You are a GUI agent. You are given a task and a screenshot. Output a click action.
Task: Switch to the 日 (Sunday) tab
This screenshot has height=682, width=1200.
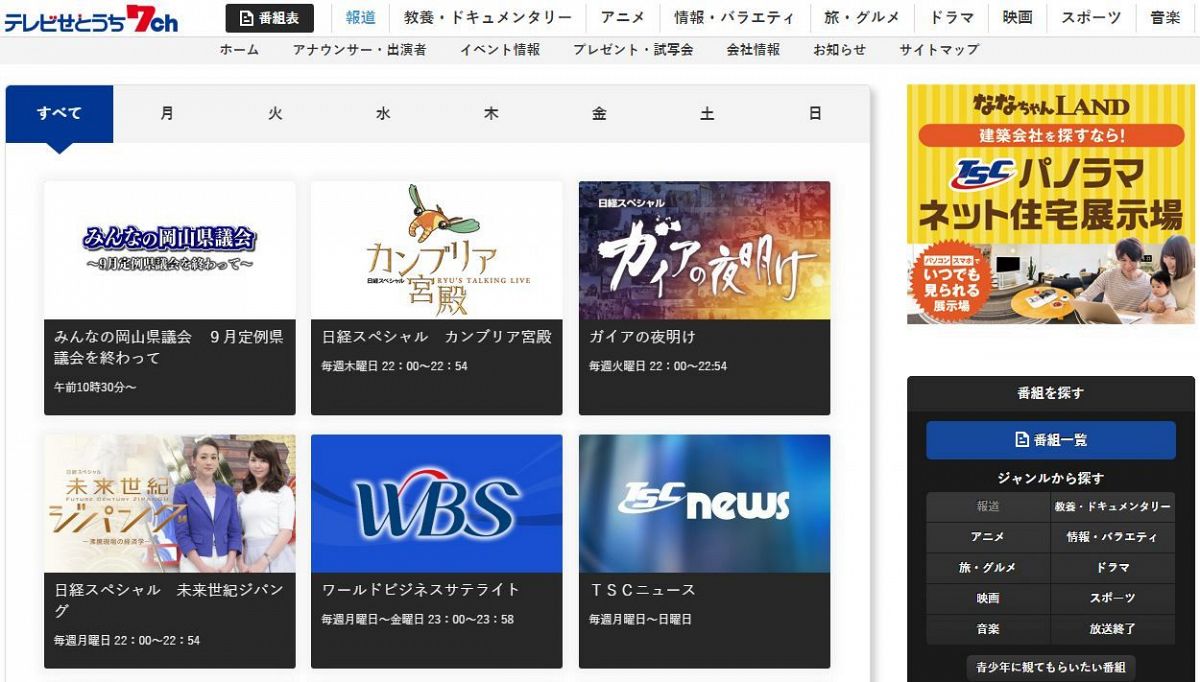click(815, 113)
